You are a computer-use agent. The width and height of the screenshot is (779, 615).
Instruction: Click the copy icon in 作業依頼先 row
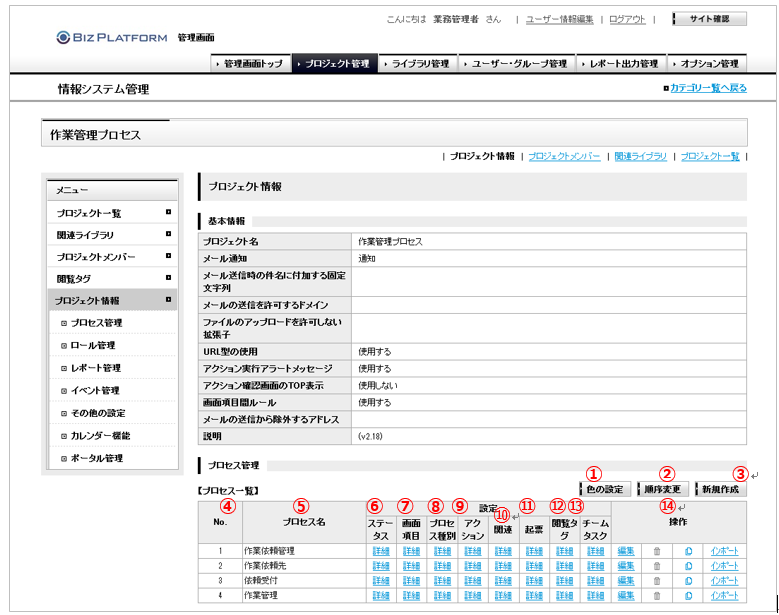[x=688, y=566]
